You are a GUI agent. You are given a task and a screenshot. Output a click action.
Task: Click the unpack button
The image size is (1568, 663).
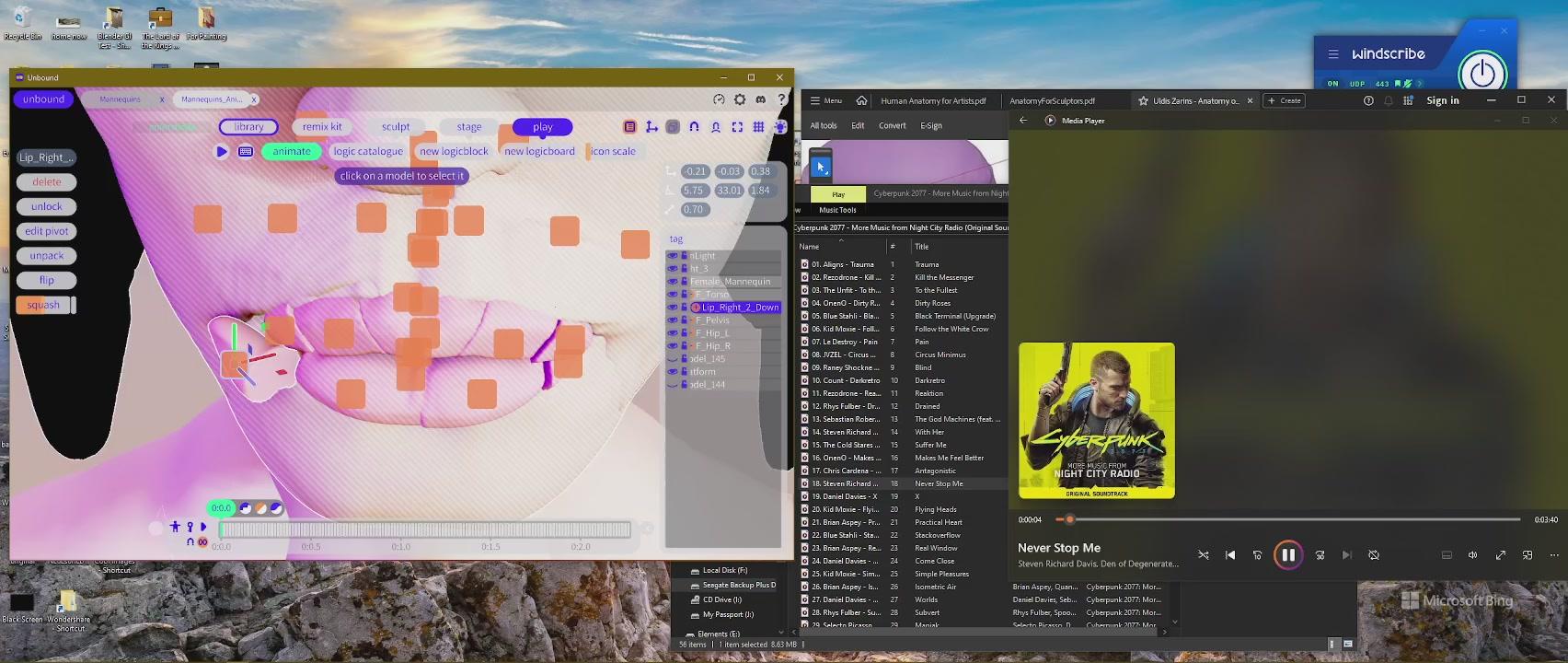coord(47,256)
